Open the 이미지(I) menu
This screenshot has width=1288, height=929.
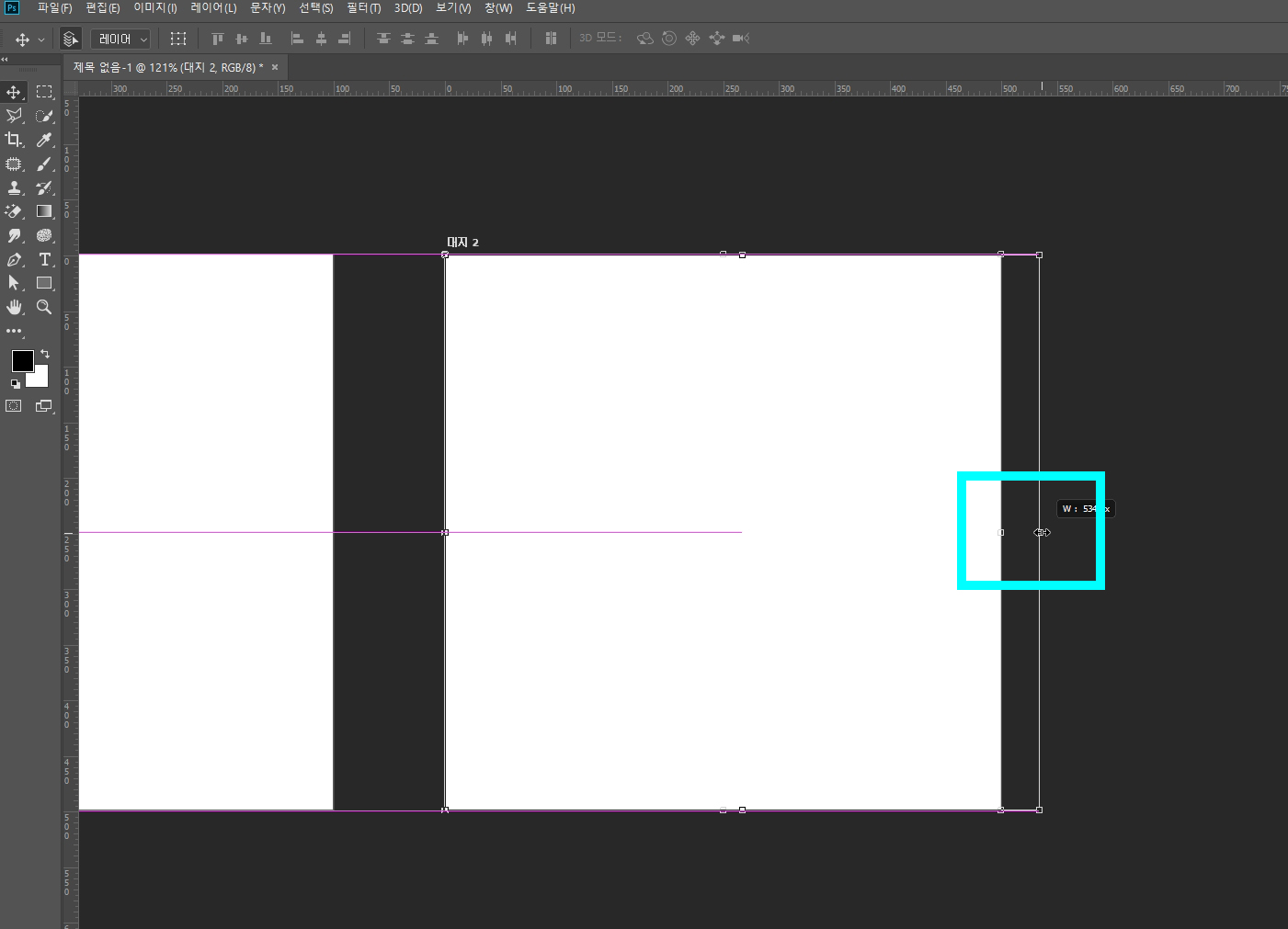click(155, 8)
